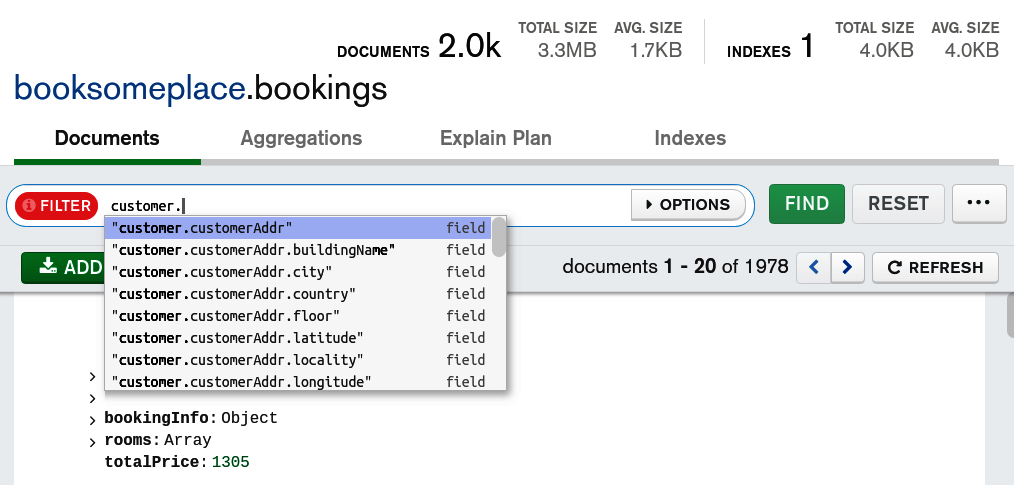Expand the bookingInfo Object field

pos(93,419)
